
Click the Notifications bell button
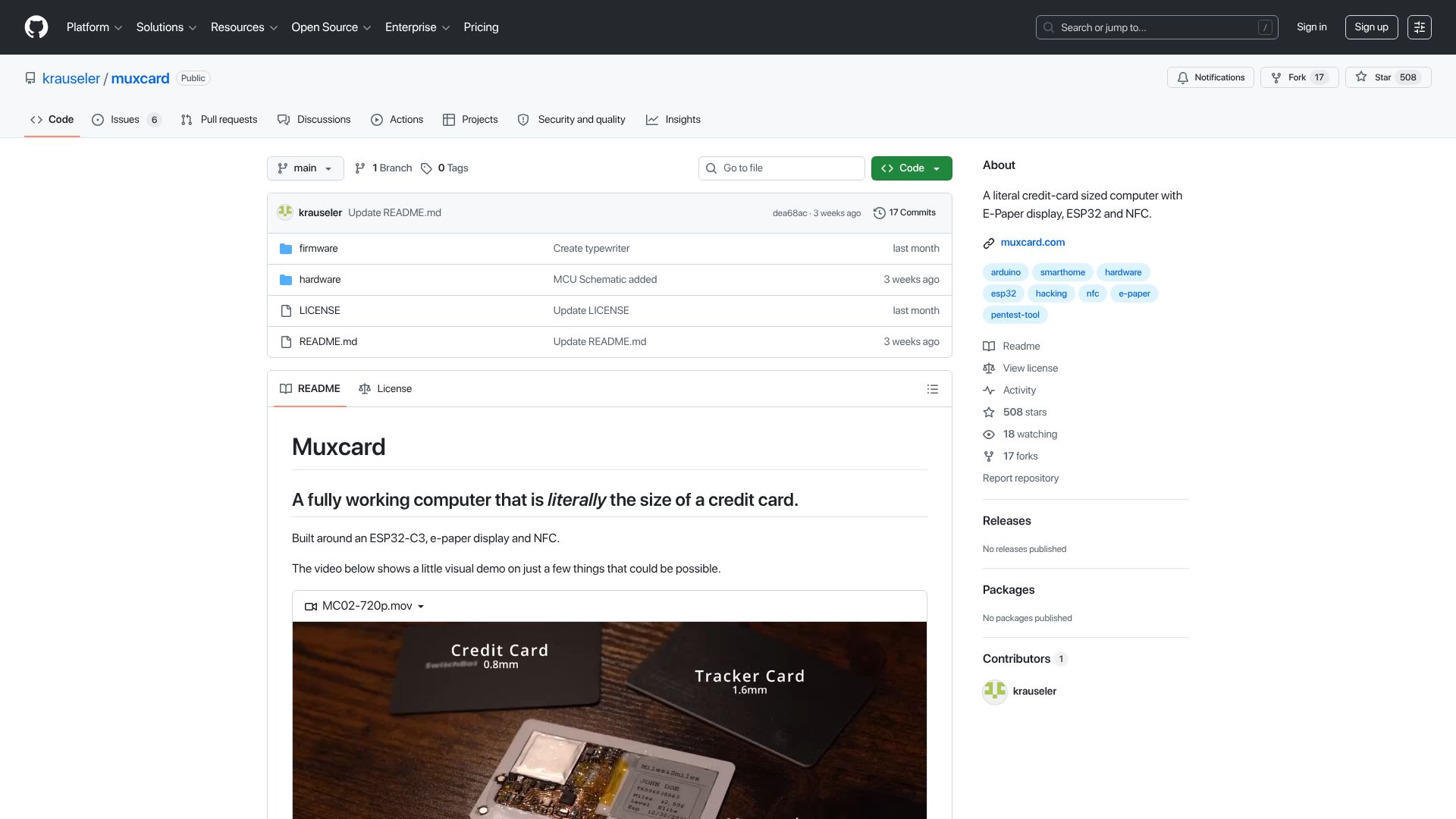pos(1210,77)
